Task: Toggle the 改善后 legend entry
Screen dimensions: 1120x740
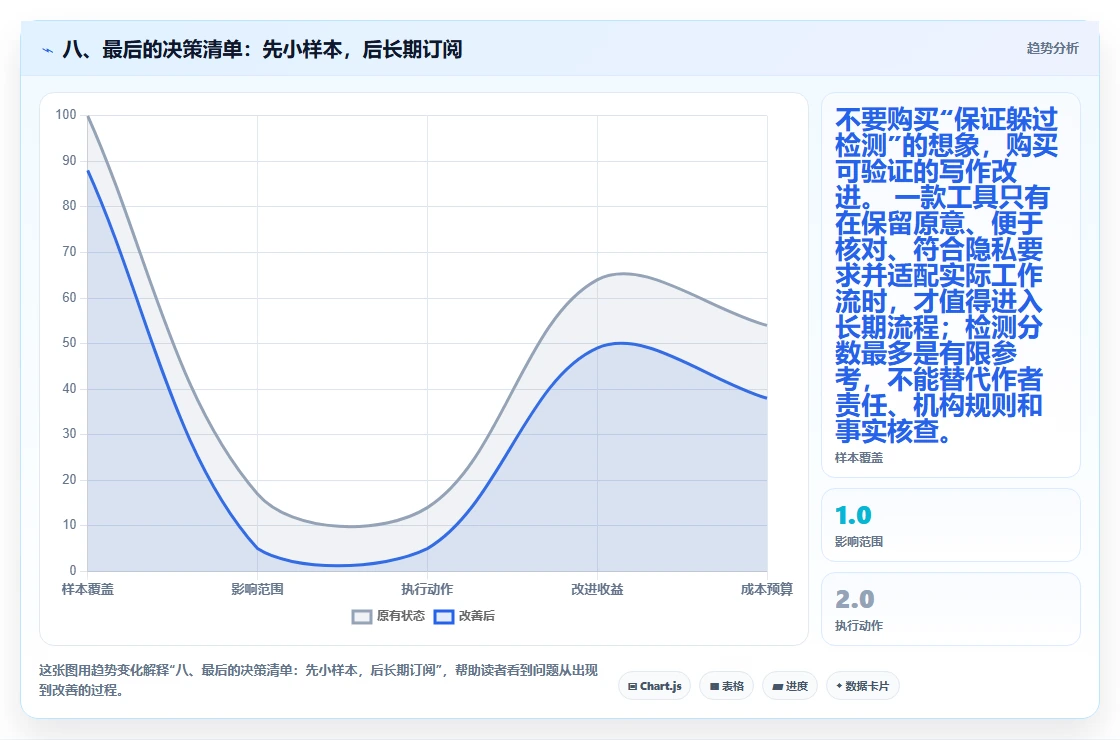Action: tap(464, 616)
